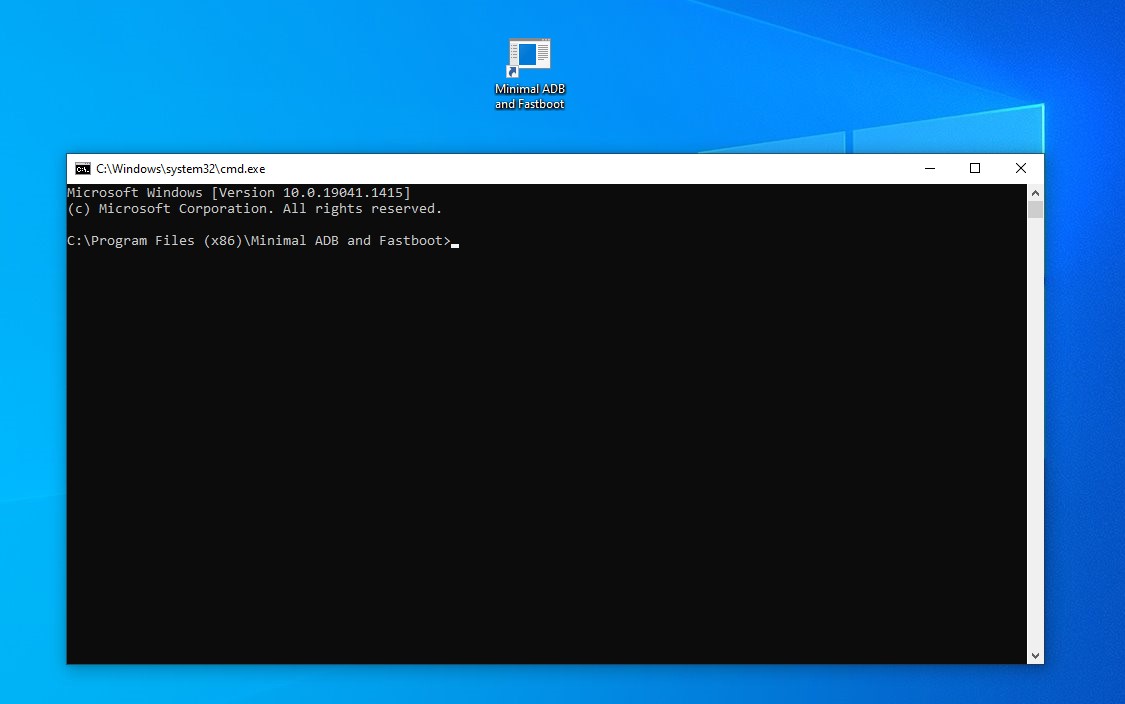The height and width of the screenshot is (704, 1125).
Task: Click the Microsoft Windows version line
Action: coord(239,192)
